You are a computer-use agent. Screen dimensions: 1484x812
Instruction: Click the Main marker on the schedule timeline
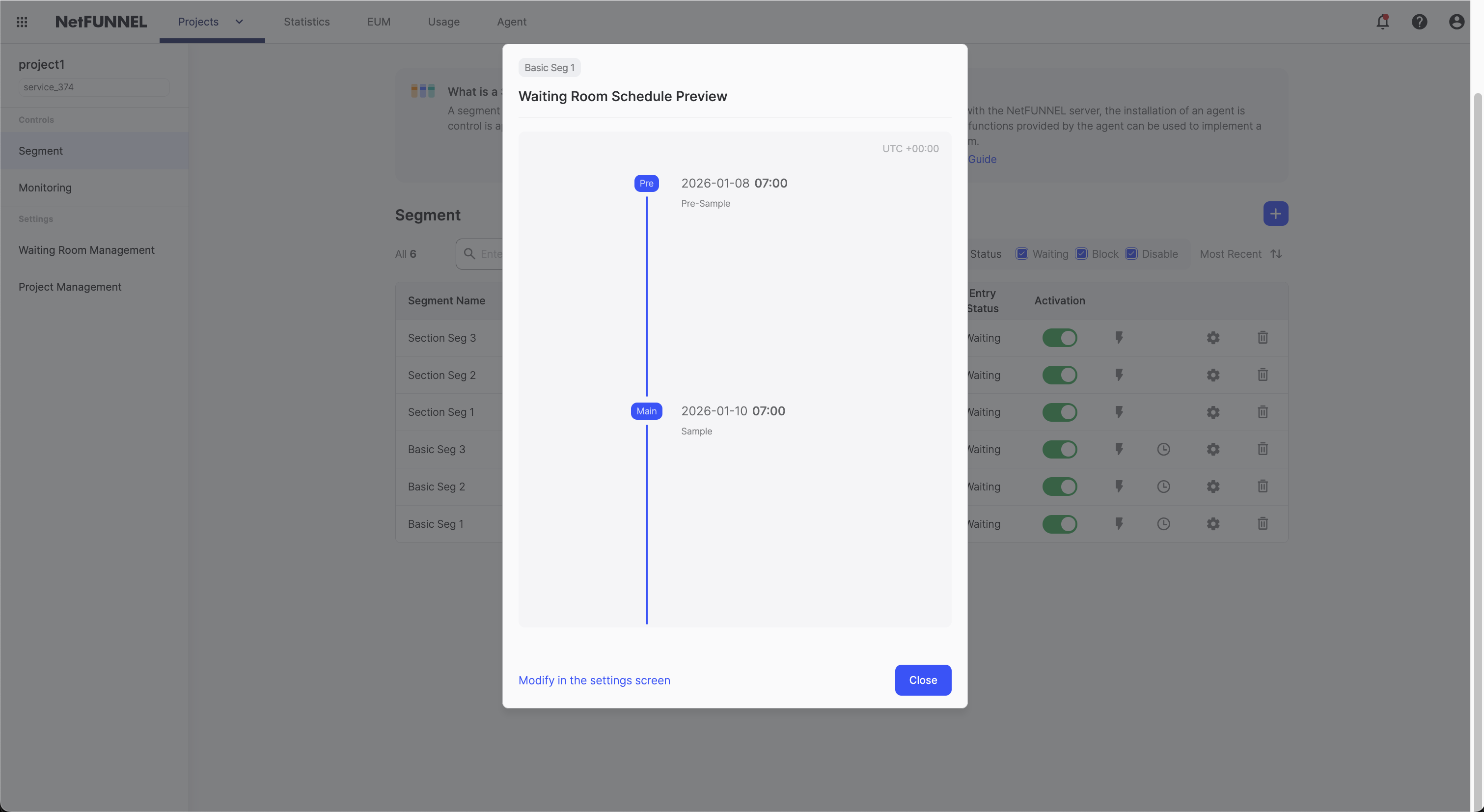point(646,410)
